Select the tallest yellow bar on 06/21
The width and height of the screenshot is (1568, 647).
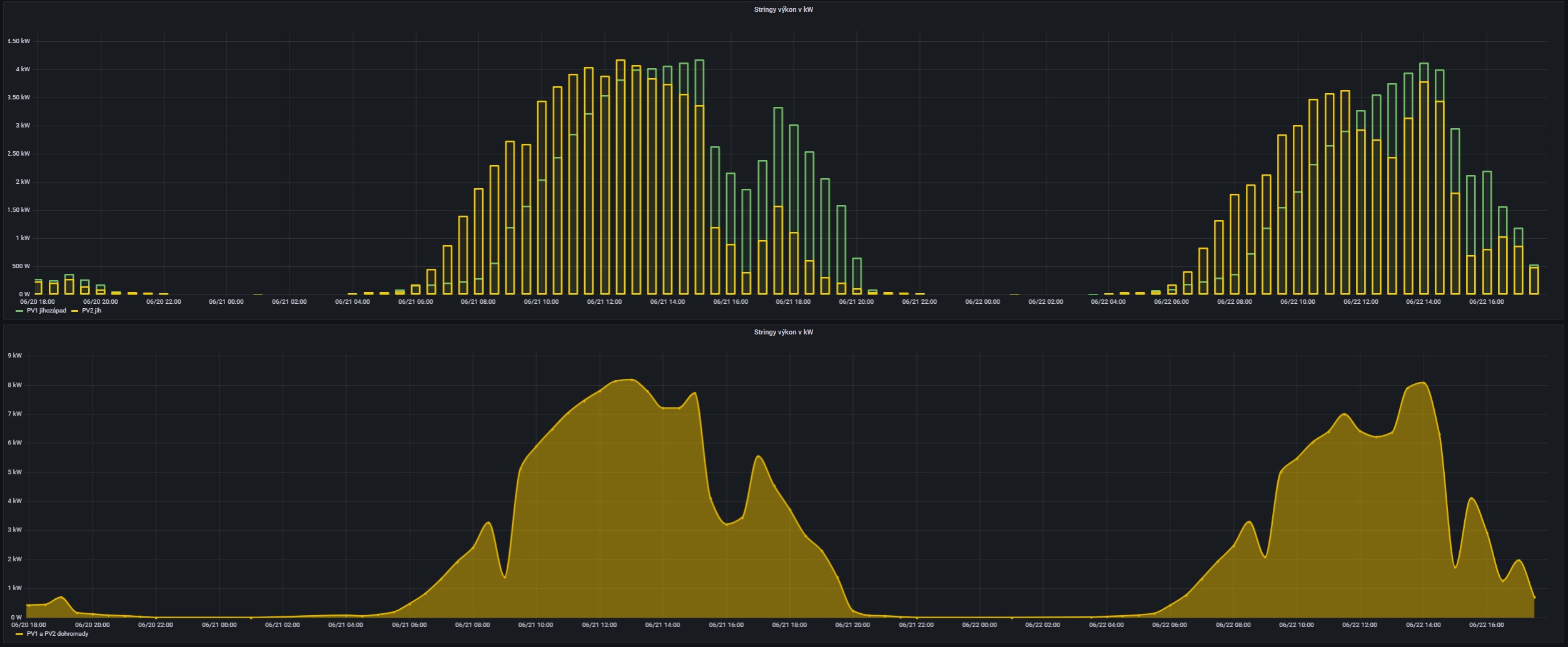click(620, 175)
